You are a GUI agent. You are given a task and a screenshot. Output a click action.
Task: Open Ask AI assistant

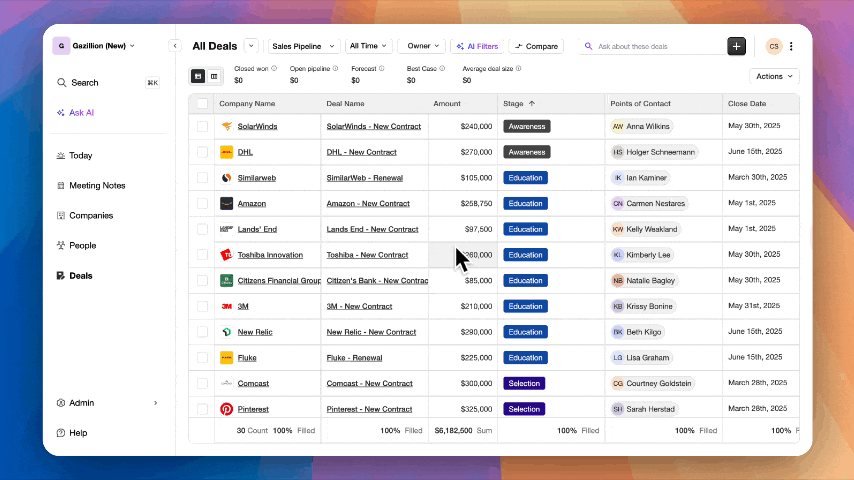[x=75, y=113]
